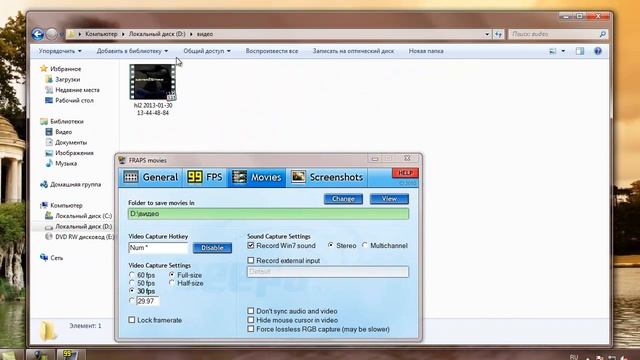Viewport: 640px width, 360px height.
Task: Refresh the Explorer address bar
Action: tap(498, 34)
